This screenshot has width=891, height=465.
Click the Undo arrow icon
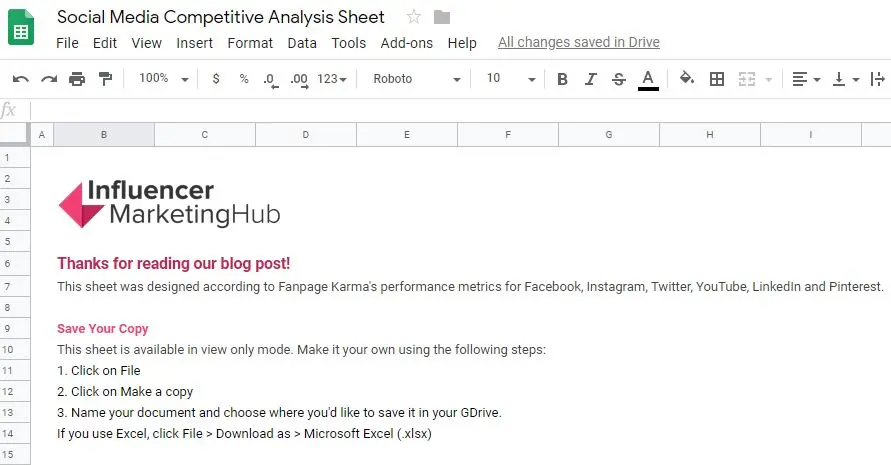coord(20,79)
